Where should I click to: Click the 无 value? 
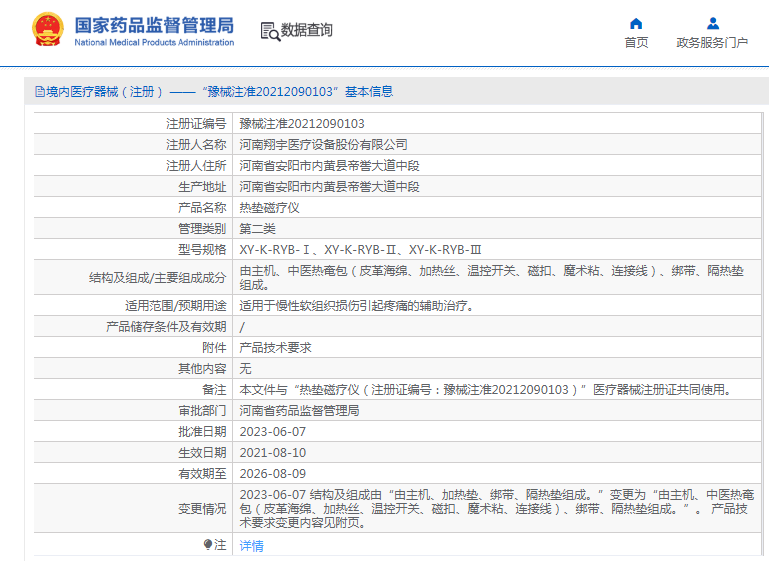pos(245,369)
